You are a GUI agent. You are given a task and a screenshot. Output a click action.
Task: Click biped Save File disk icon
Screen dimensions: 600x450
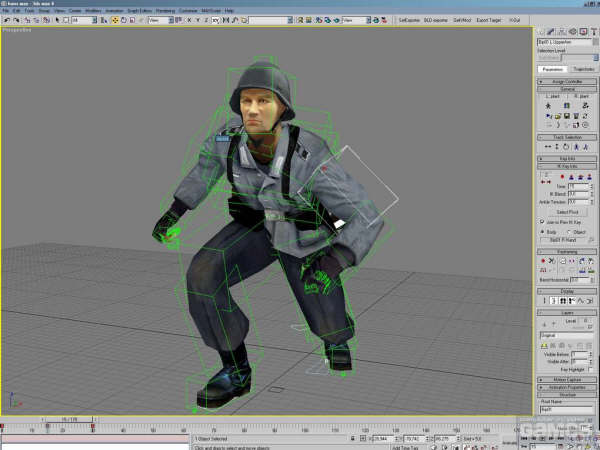(567, 116)
